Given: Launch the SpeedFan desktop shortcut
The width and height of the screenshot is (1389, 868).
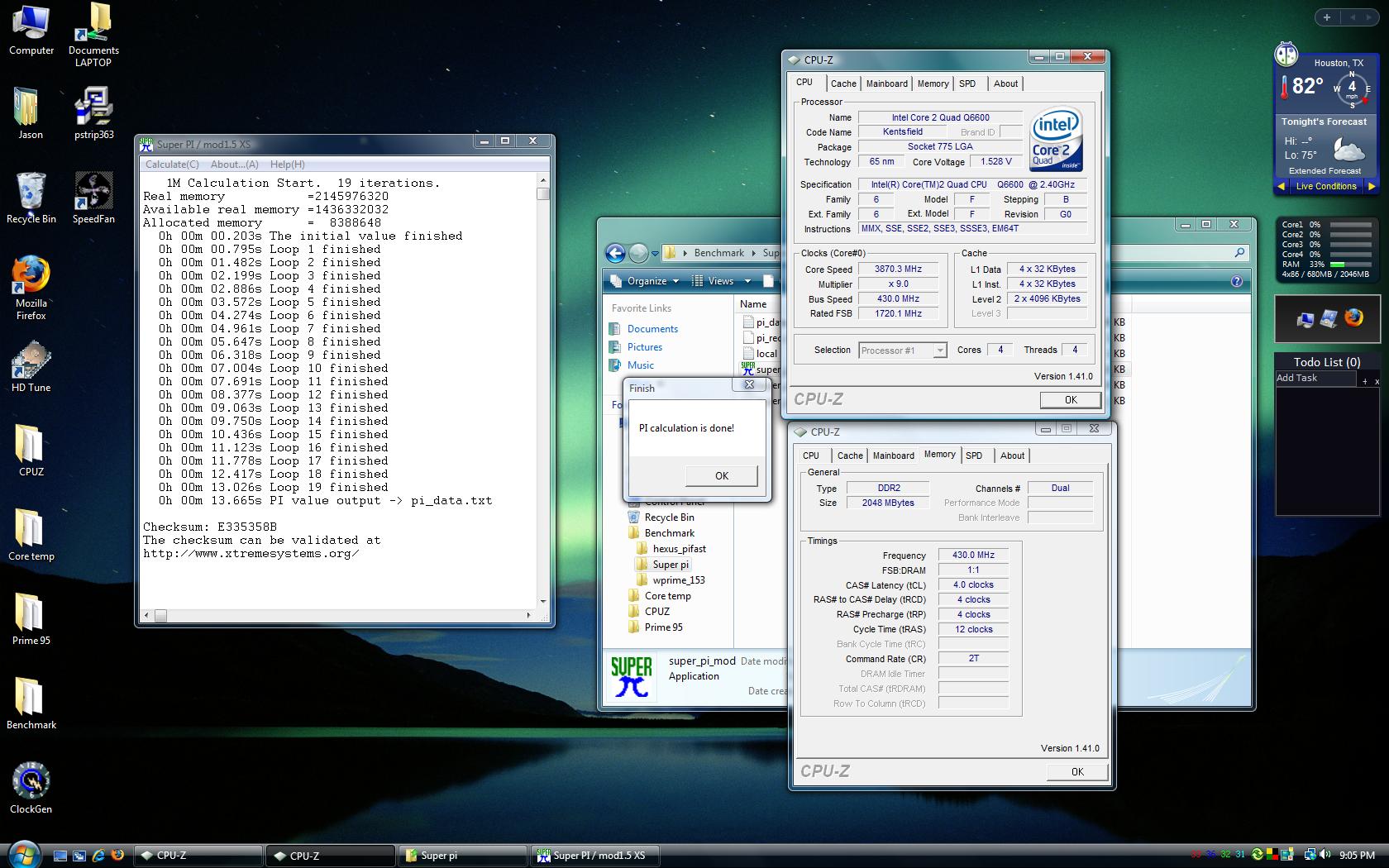Looking at the screenshot, I should click(93, 198).
